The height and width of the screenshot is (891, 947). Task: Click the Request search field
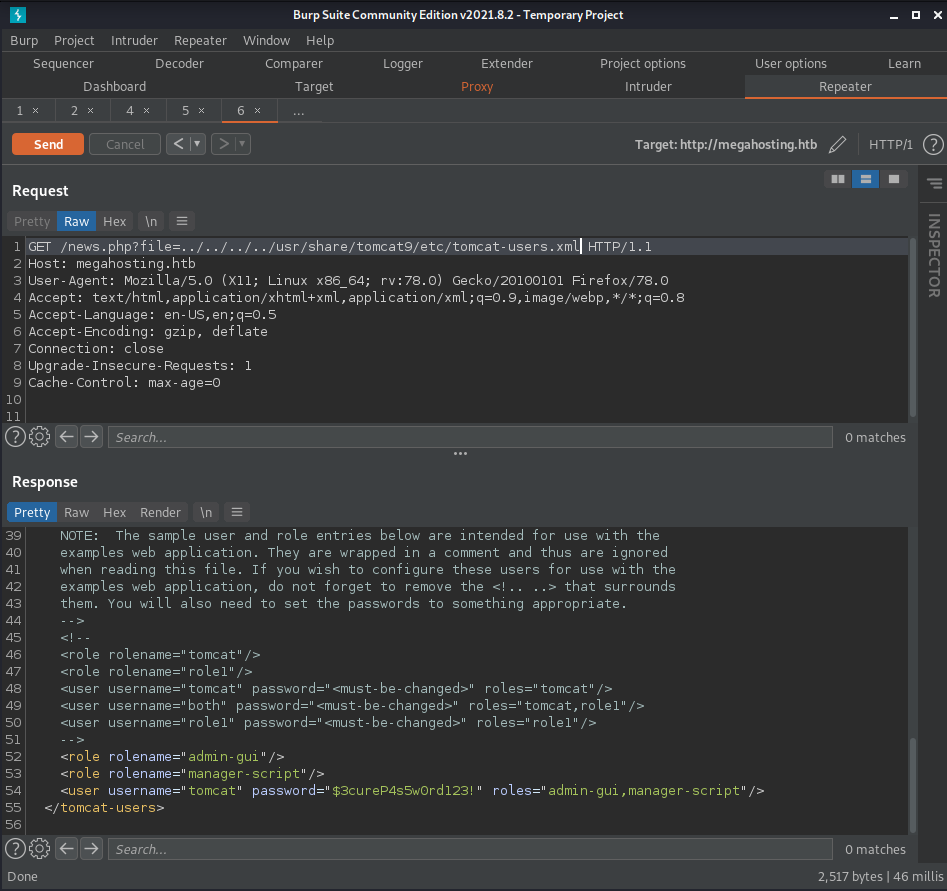pos(470,437)
